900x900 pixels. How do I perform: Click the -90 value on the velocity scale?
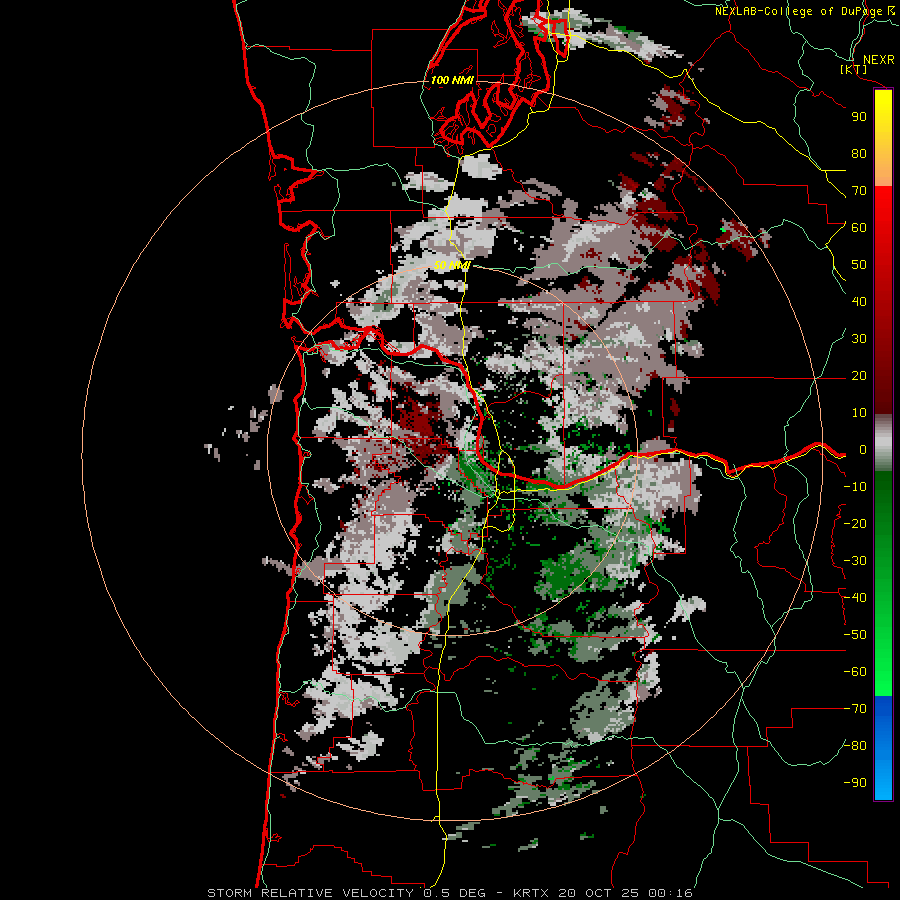[855, 783]
